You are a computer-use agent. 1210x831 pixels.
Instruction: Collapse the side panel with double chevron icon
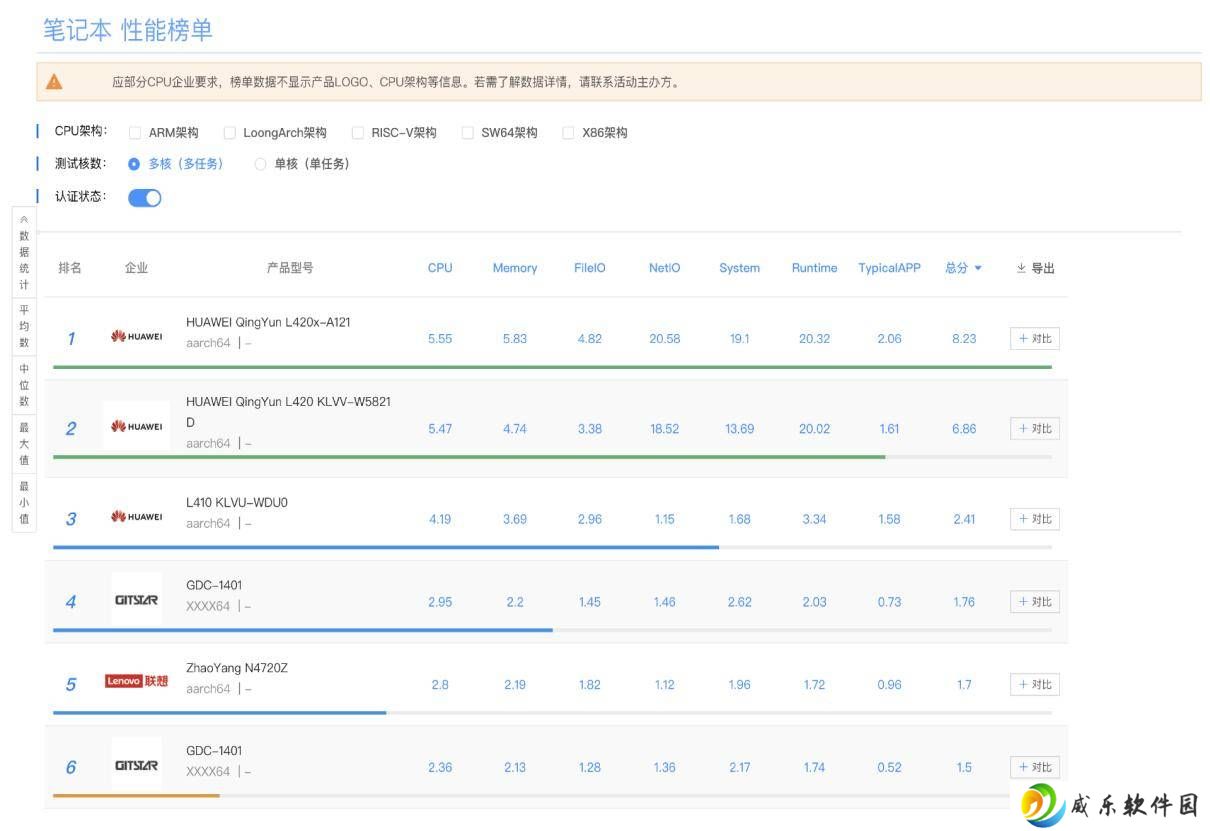tap(24, 218)
